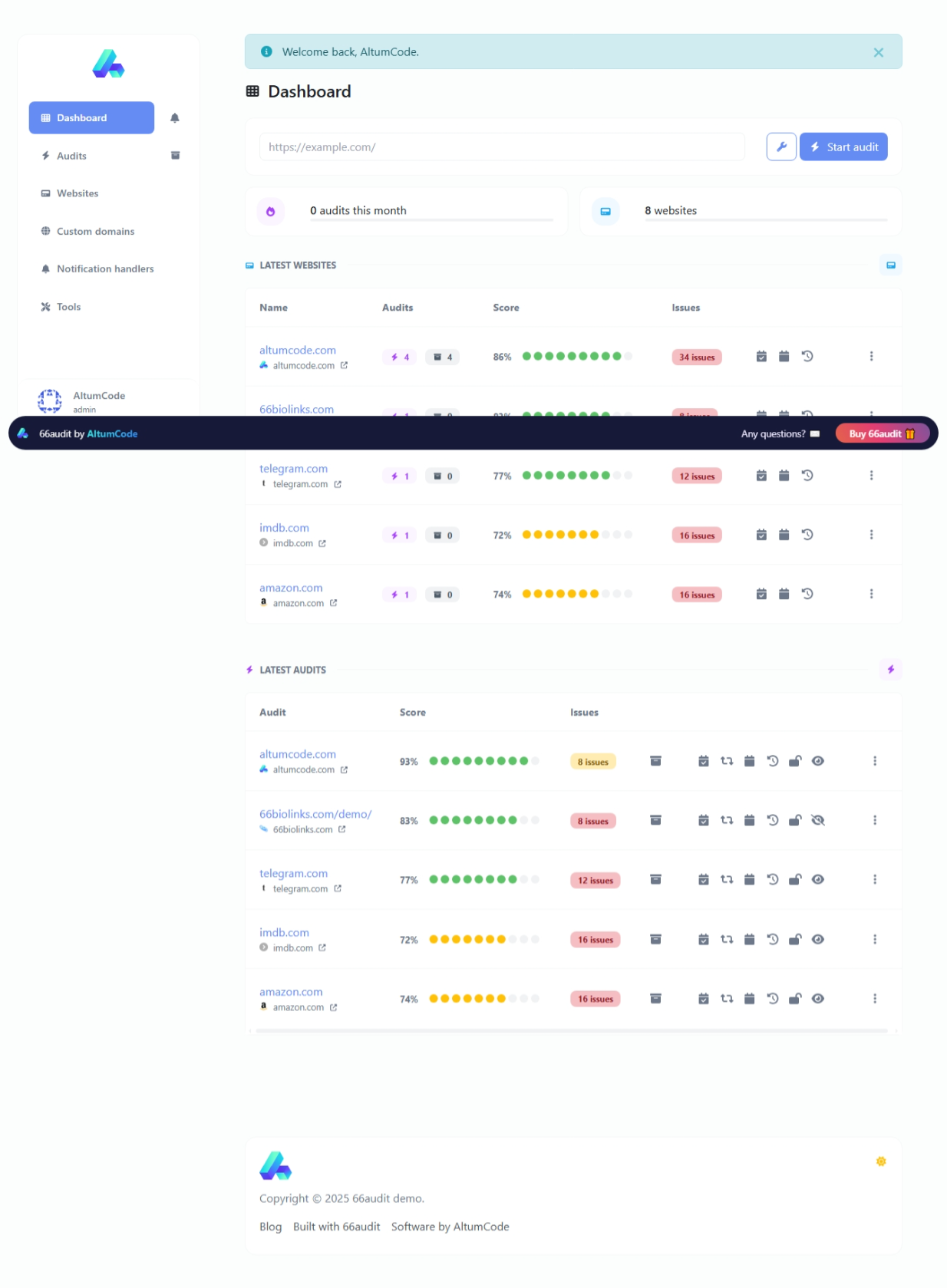
Task: Click the Latest Audits lightning shortcut icon
Action: click(890, 670)
